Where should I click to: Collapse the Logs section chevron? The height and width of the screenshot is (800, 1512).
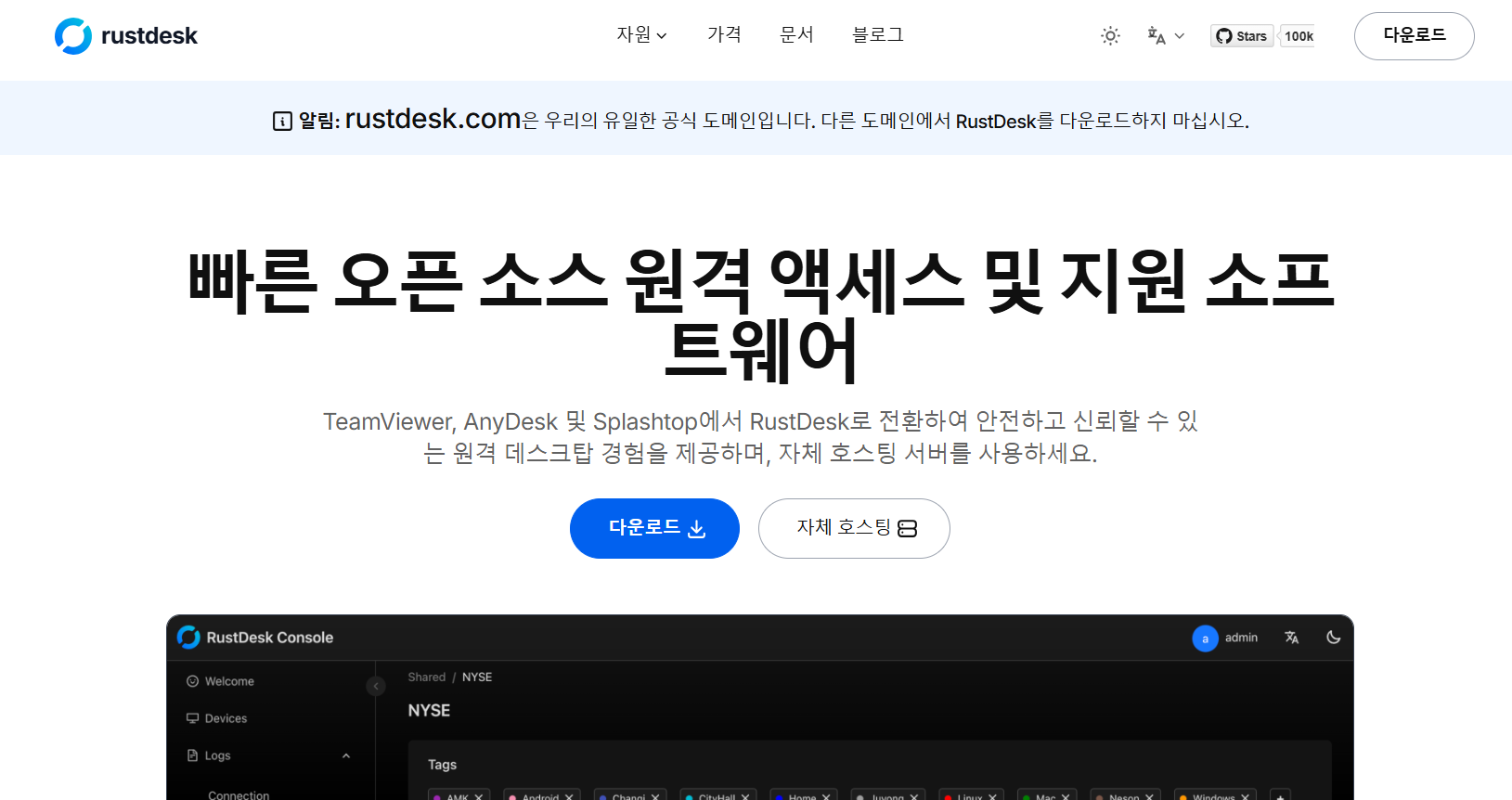[x=346, y=755]
